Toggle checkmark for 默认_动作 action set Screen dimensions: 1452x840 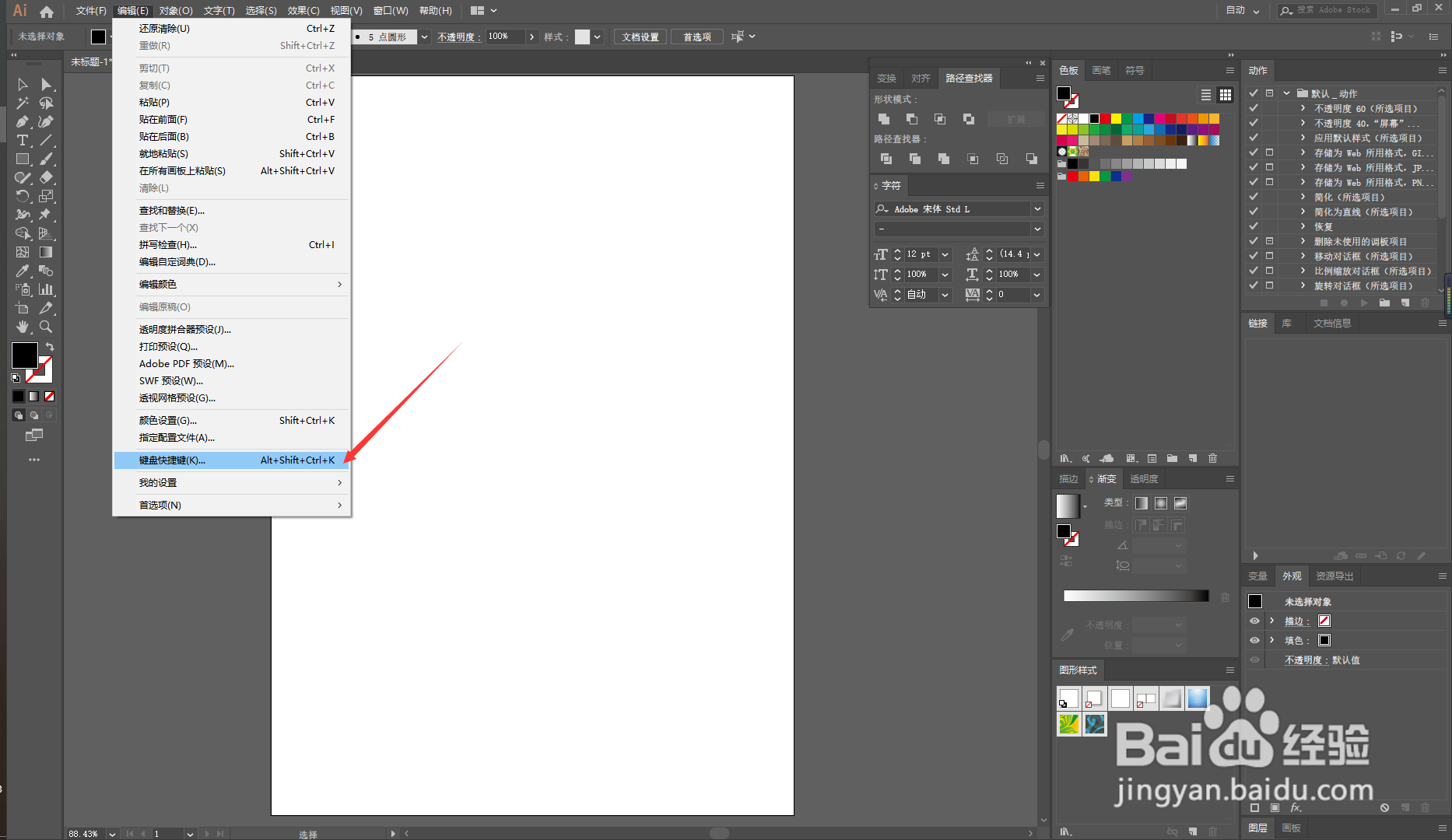1254,93
